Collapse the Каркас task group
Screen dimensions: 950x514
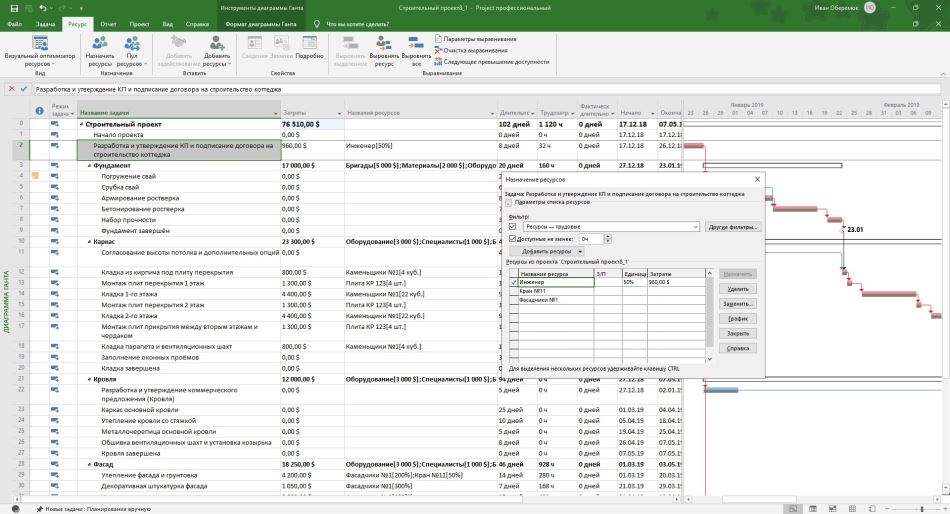pos(90,241)
